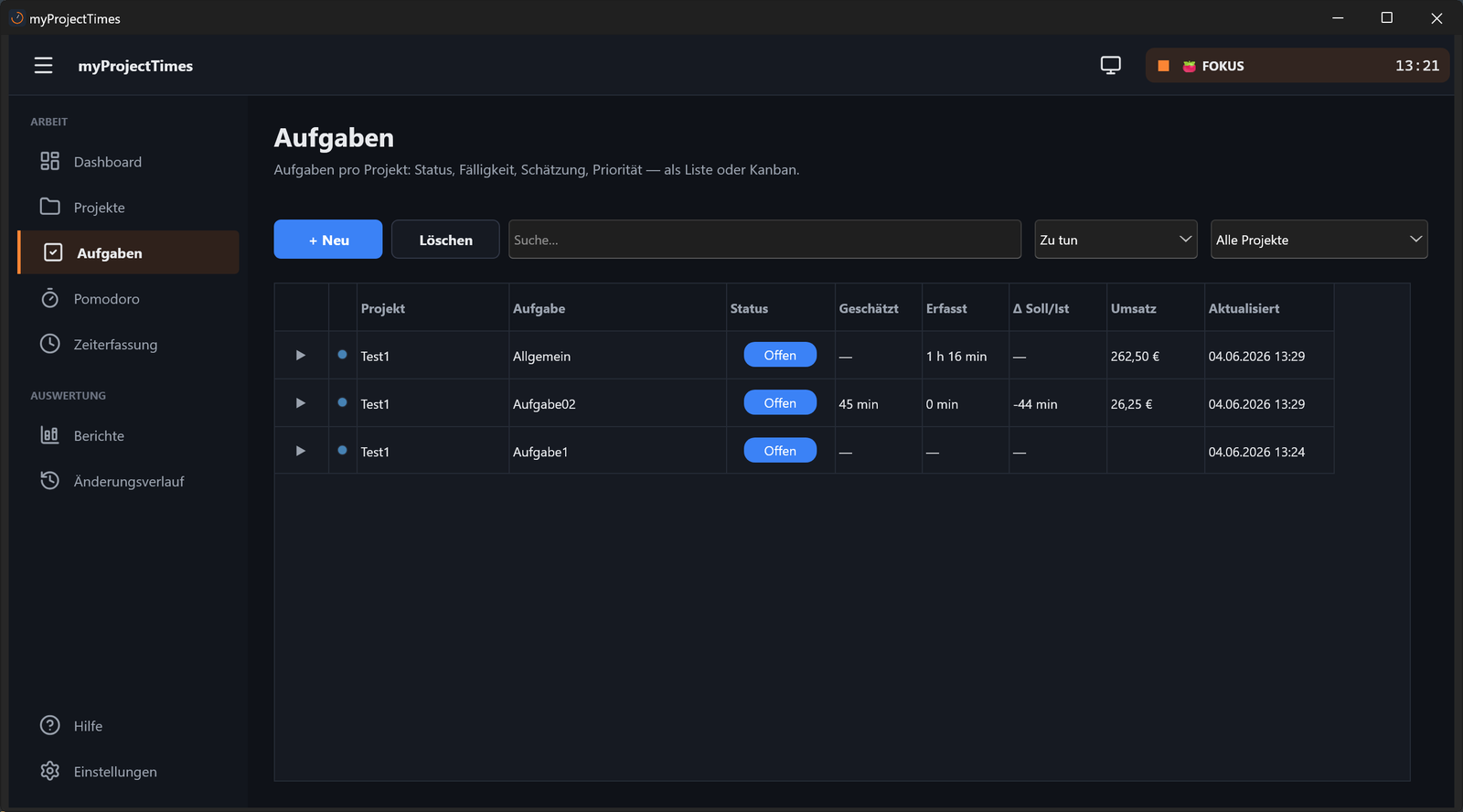Click the Aufgaben checkbox icon in sidebar
The width and height of the screenshot is (1463, 812).
53,252
